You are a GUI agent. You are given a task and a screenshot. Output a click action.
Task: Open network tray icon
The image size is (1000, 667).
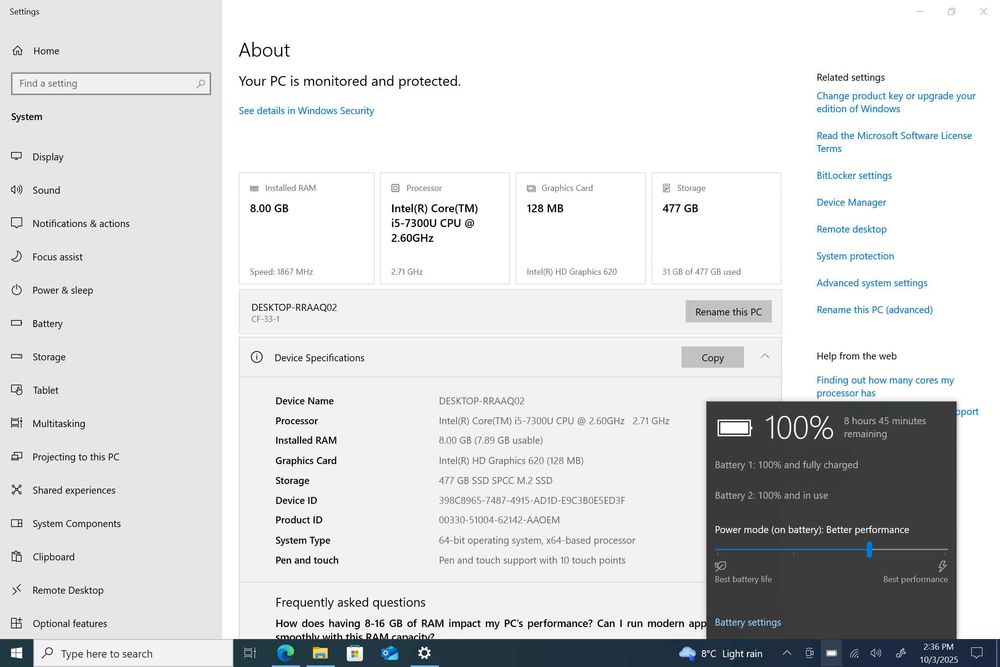click(x=854, y=653)
